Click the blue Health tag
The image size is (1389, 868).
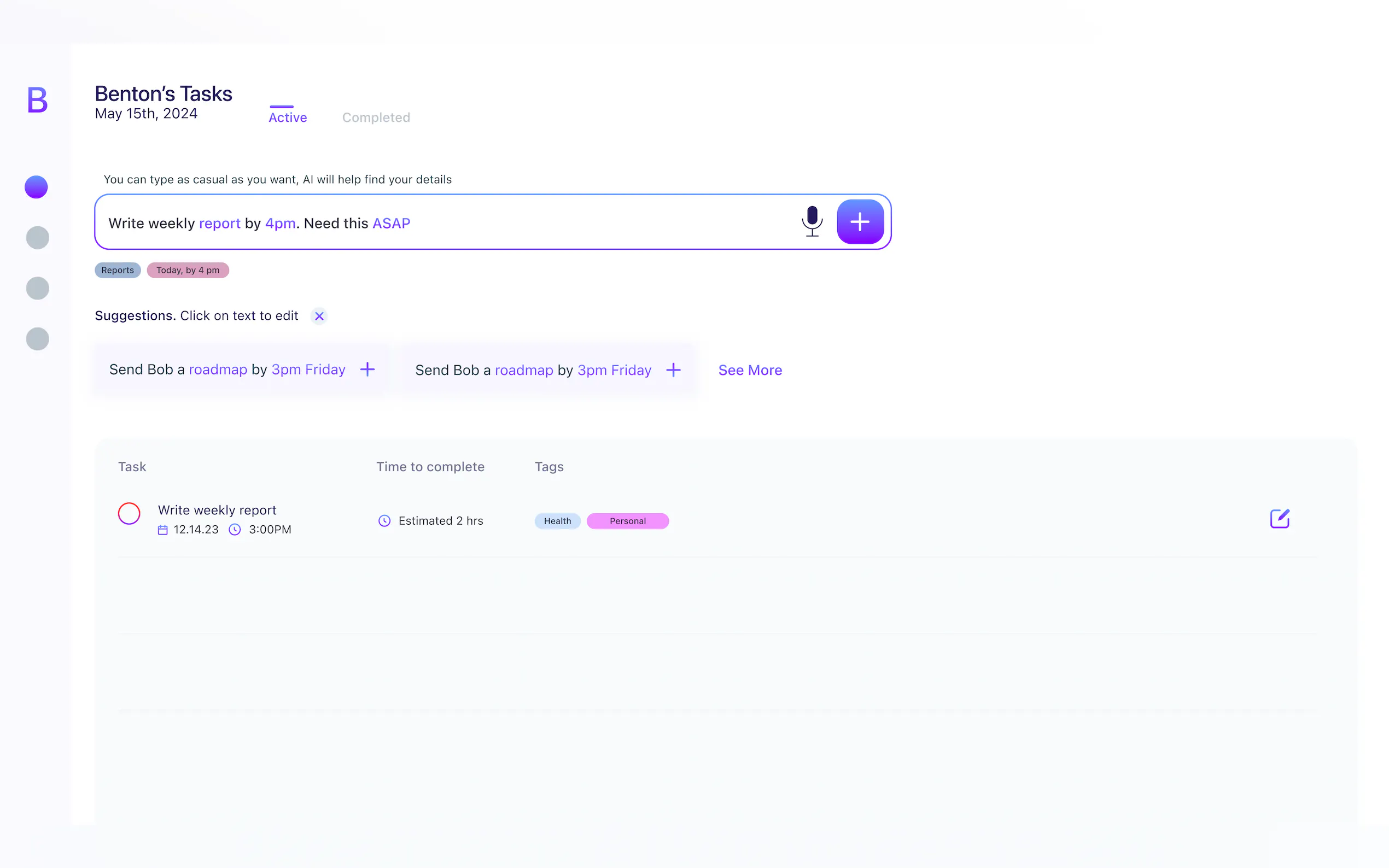pyautogui.click(x=557, y=521)
